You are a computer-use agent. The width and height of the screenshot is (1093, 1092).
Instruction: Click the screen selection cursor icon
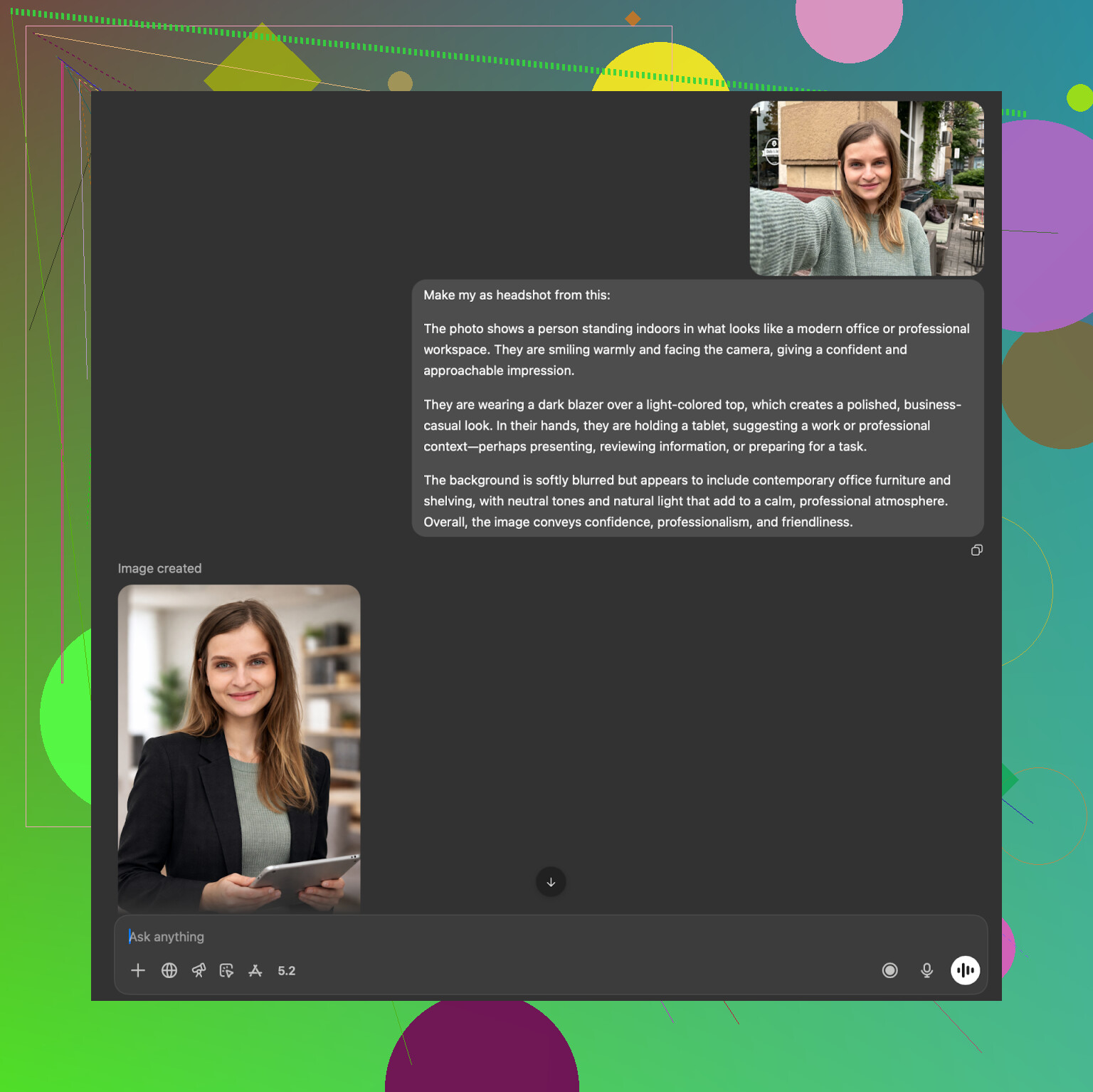[x=227, y=970]
